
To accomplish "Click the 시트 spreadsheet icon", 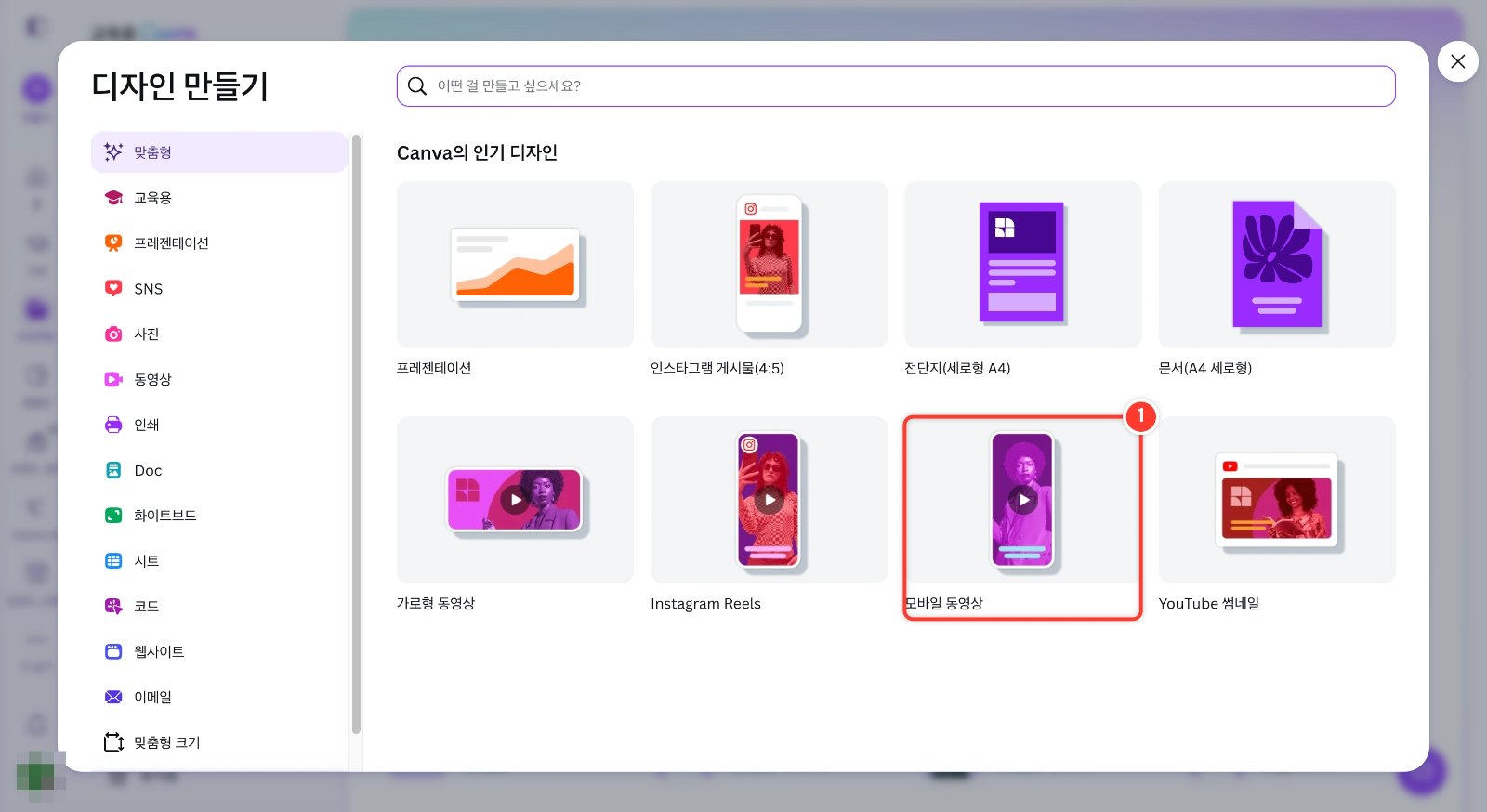I will 113,560.
